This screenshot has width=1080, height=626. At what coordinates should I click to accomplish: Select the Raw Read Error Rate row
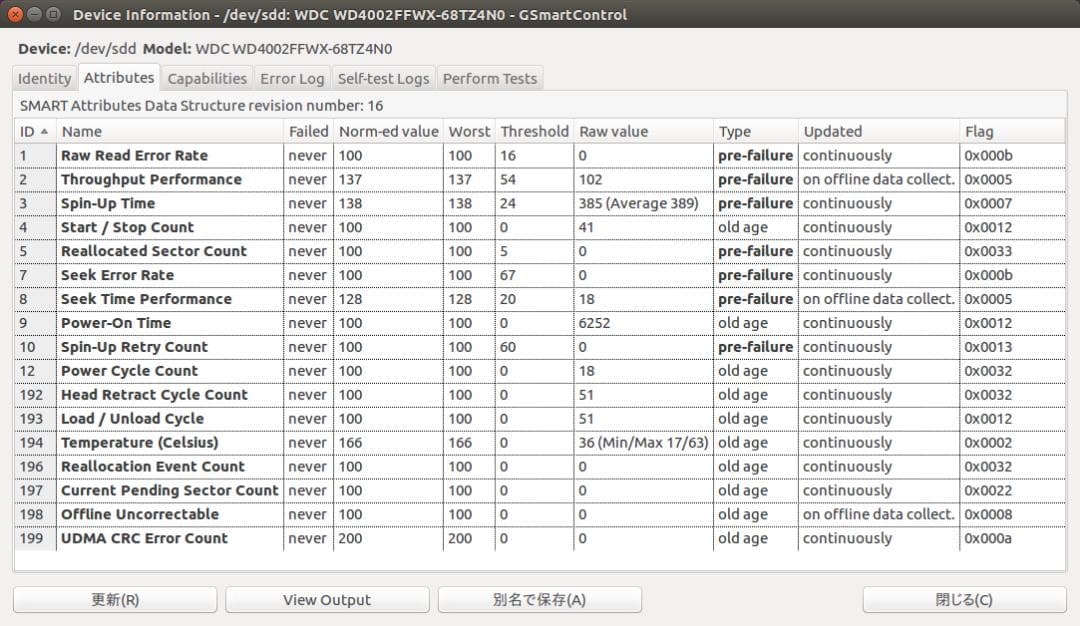pyautogui.click(x=134, y=156)
